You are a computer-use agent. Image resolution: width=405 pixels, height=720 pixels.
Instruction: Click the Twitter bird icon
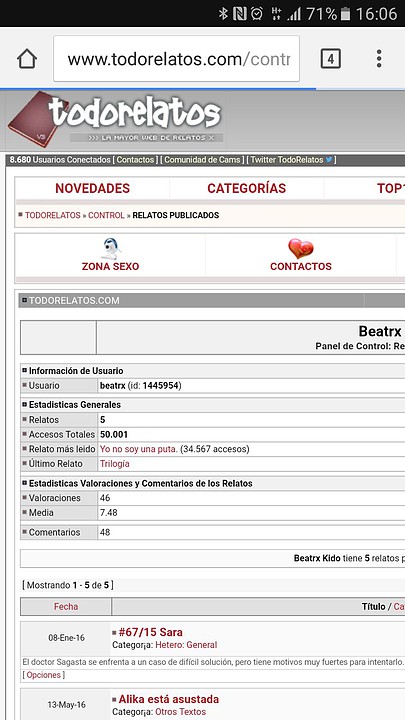point(329,160)
